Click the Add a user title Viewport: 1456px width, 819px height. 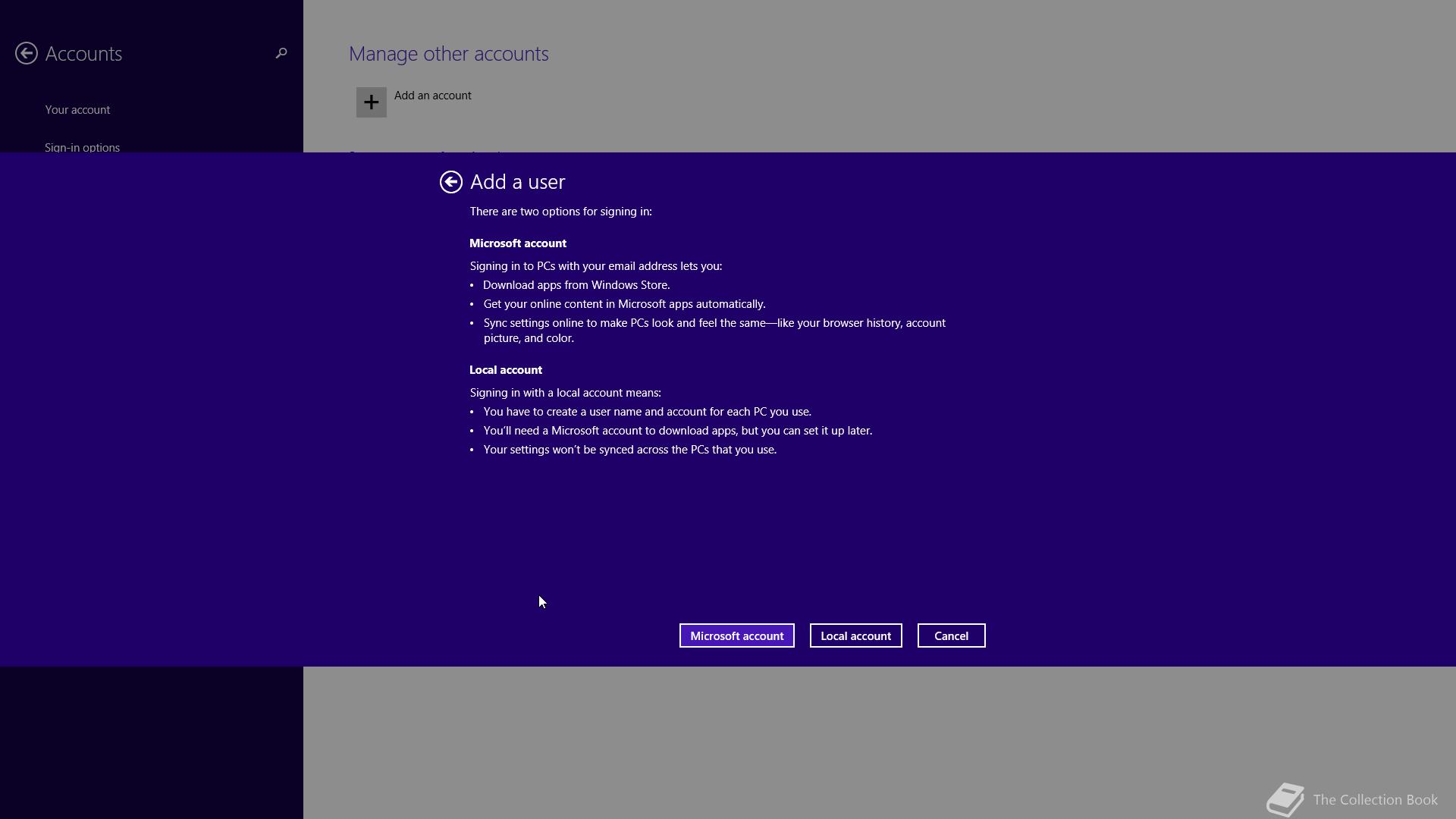pyautogui.click(x=517, y=182)
